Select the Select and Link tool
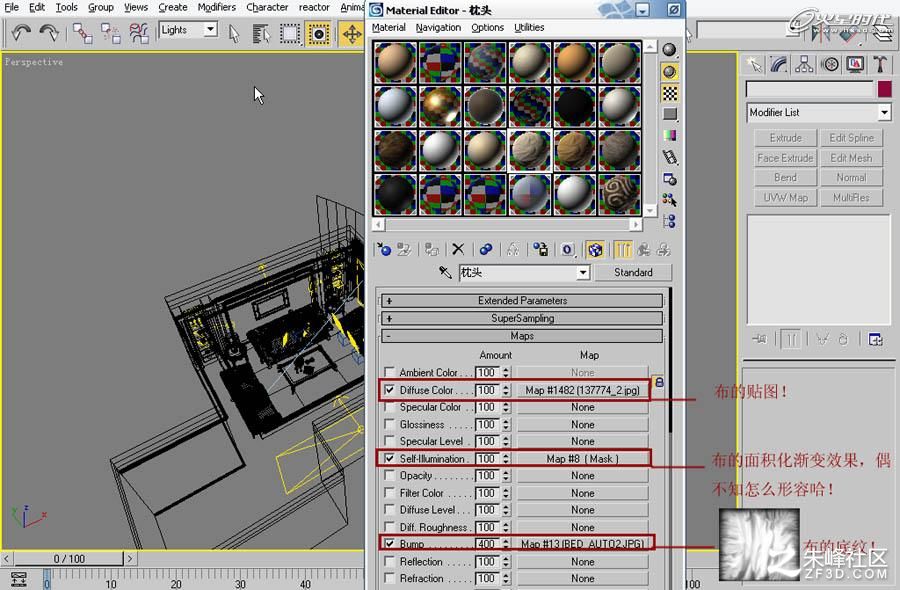The image size is (900, 590). (x=82, y=33)
